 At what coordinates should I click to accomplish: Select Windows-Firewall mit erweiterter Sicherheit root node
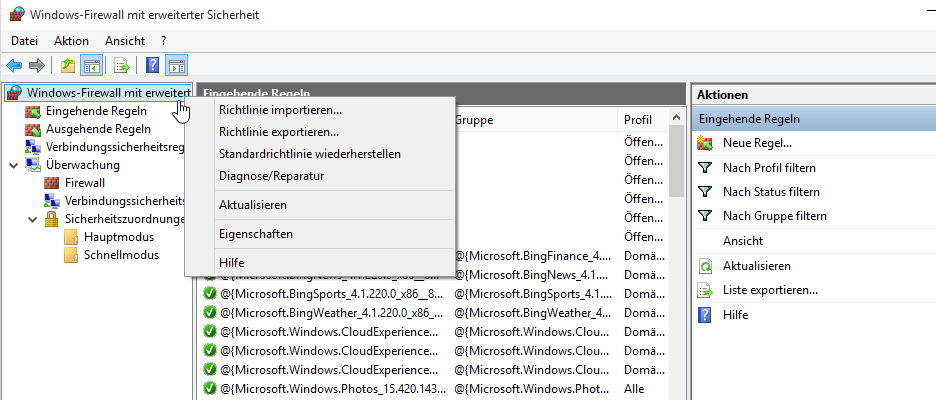point(108,93)
